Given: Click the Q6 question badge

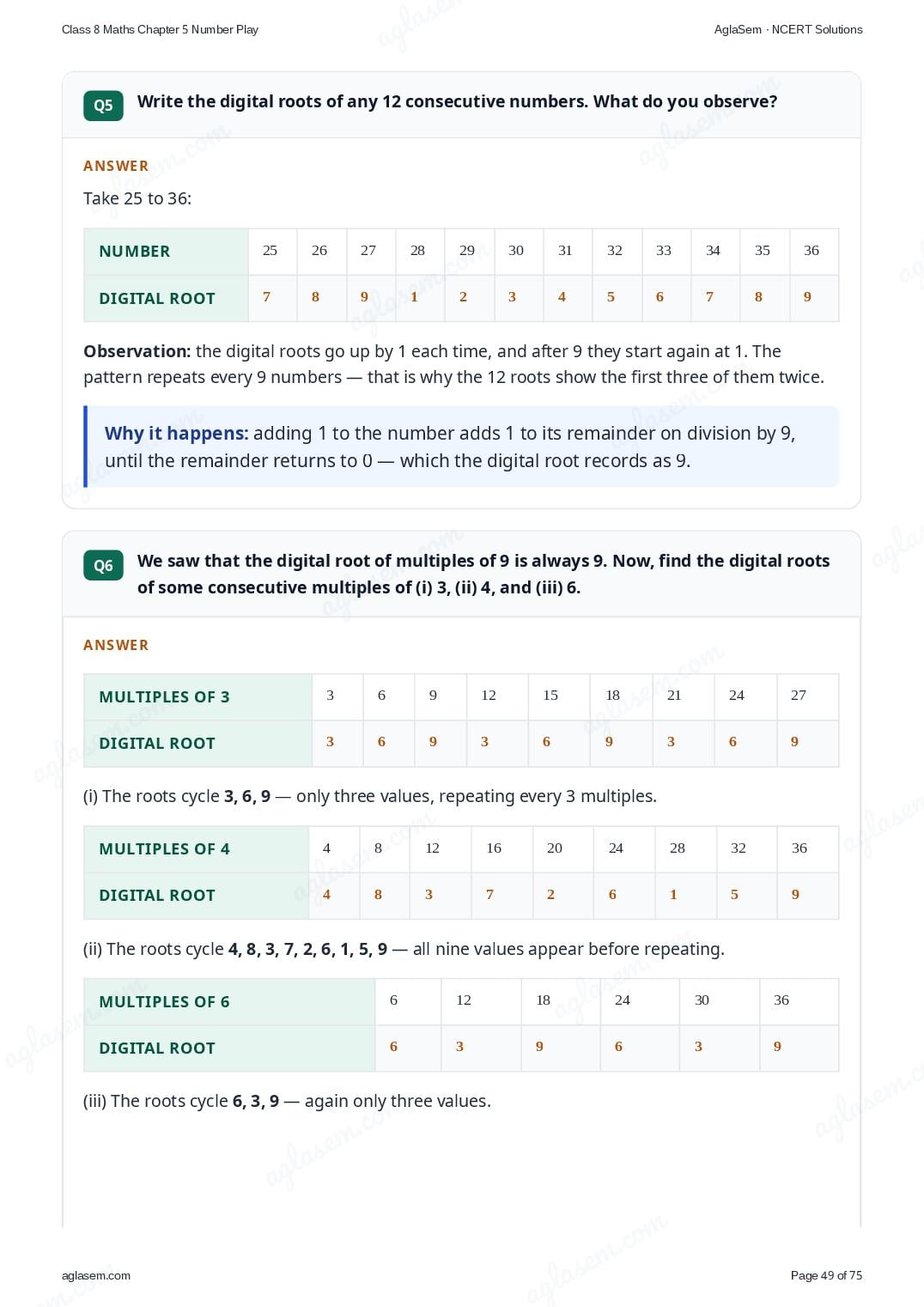Looking at the screenshot, I should 103,565.
